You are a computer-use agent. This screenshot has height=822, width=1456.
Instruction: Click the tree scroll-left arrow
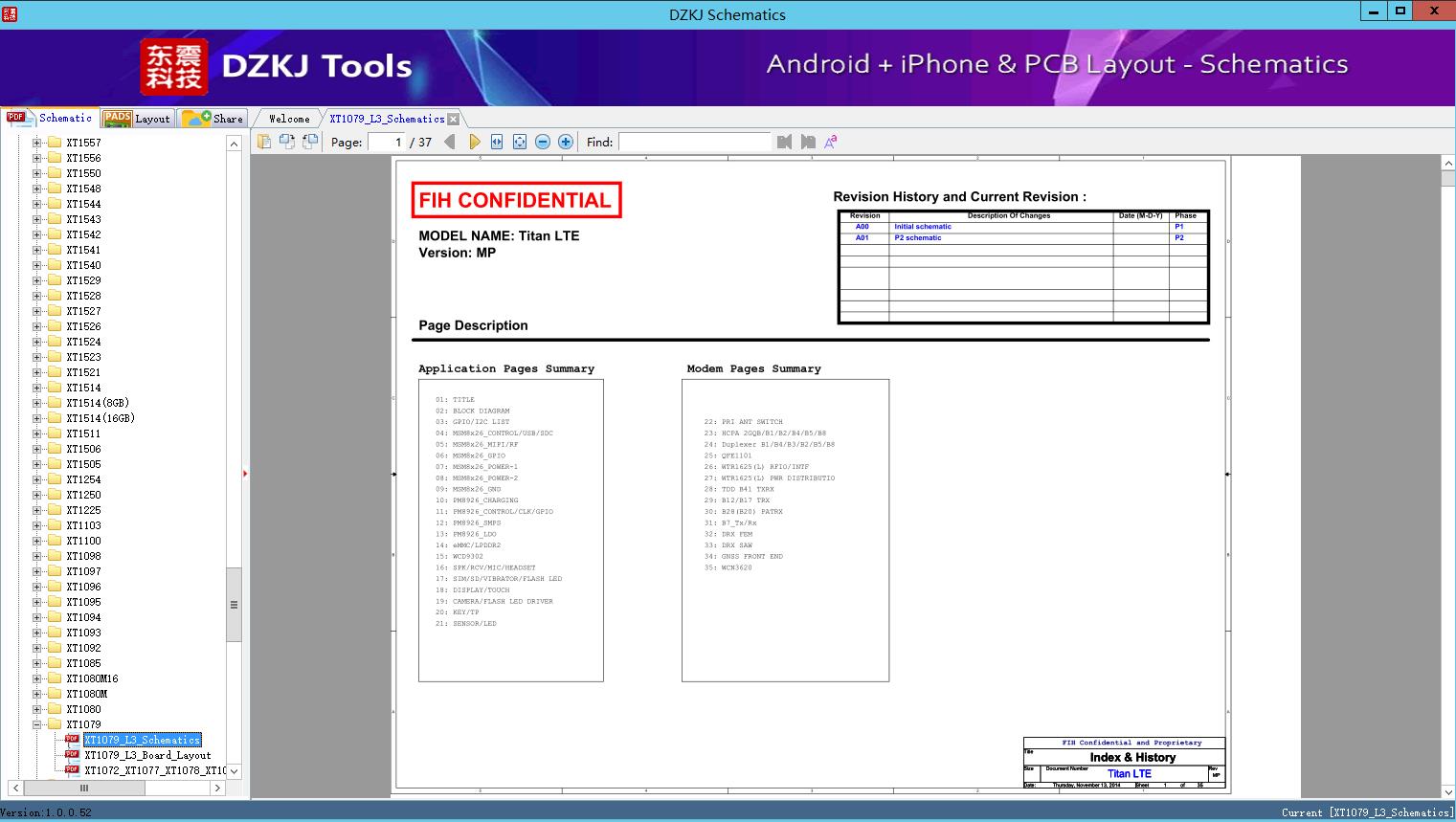pos(15,788)
